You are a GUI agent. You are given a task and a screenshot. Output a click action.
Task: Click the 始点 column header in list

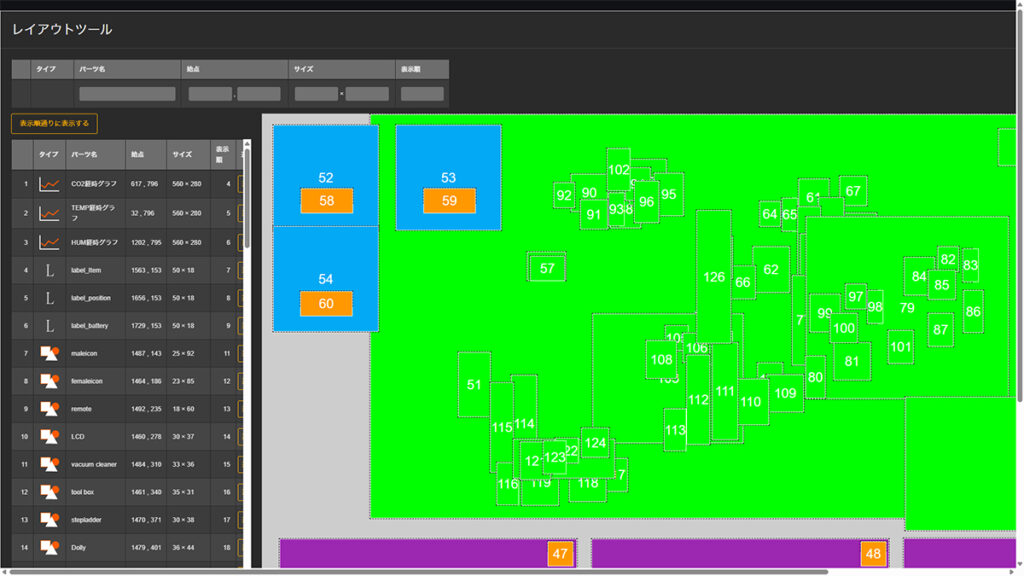point(146,155)
